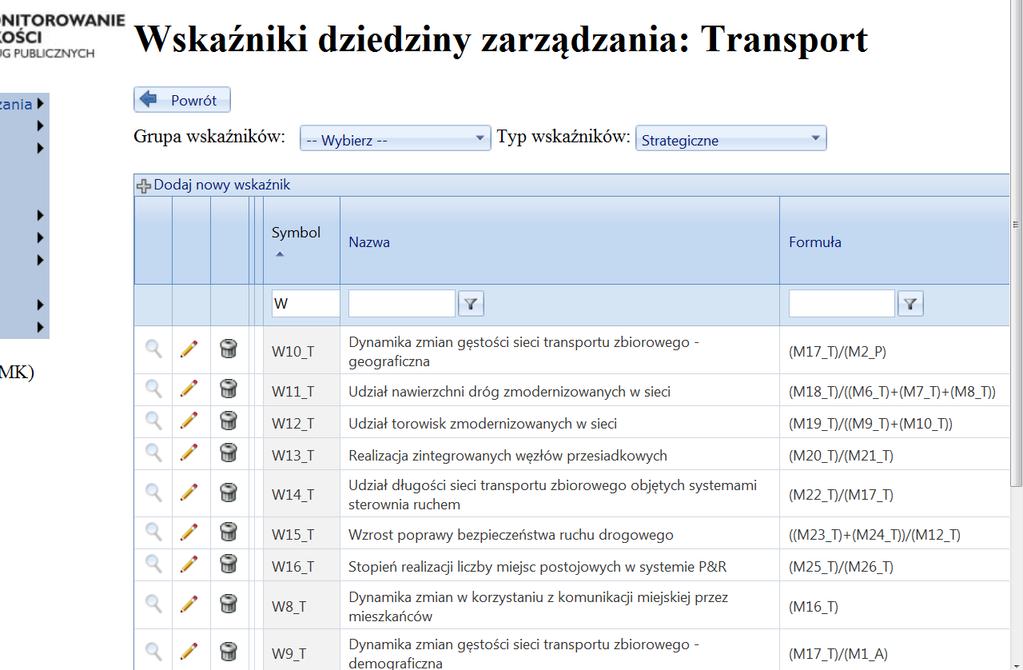Trash icon in W16_T row

tap(228, 564)
